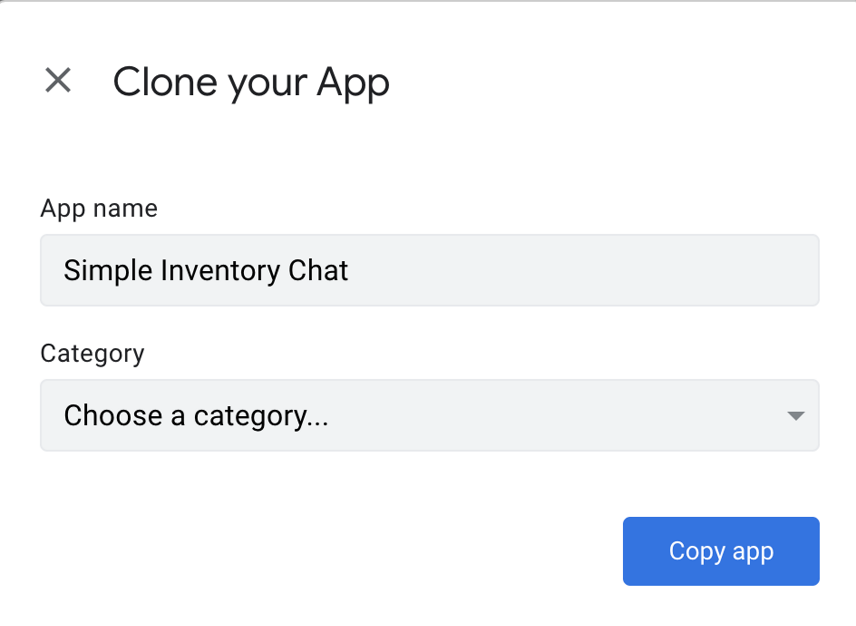
Task: Click the close cross next to the title
Action: point(58,81)
